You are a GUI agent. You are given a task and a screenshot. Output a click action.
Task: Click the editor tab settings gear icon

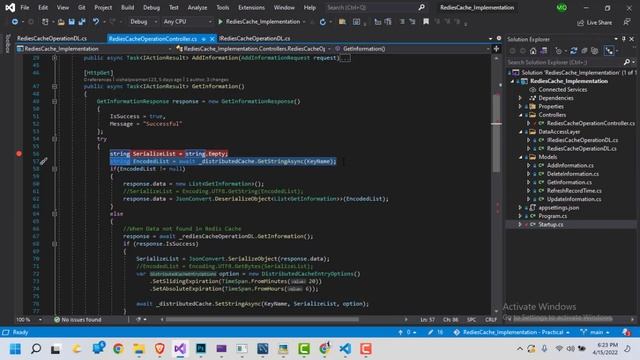coord(499,38)
